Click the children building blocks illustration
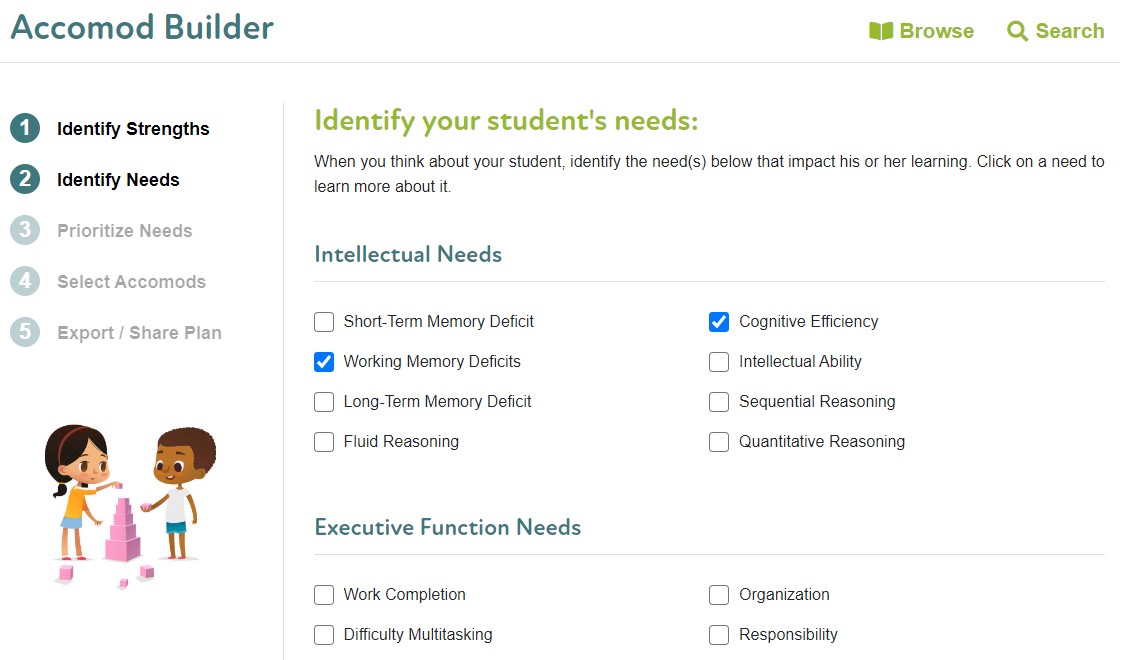This screenshot has height=660, width=1130. click(129, 505)
